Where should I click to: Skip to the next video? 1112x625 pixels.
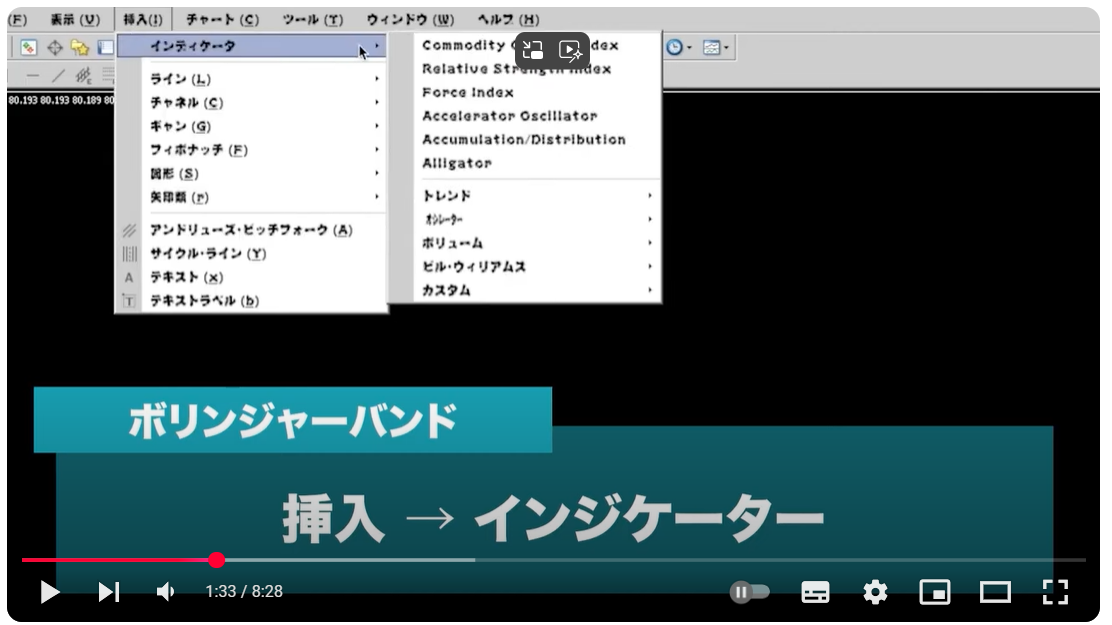point(108,592)
